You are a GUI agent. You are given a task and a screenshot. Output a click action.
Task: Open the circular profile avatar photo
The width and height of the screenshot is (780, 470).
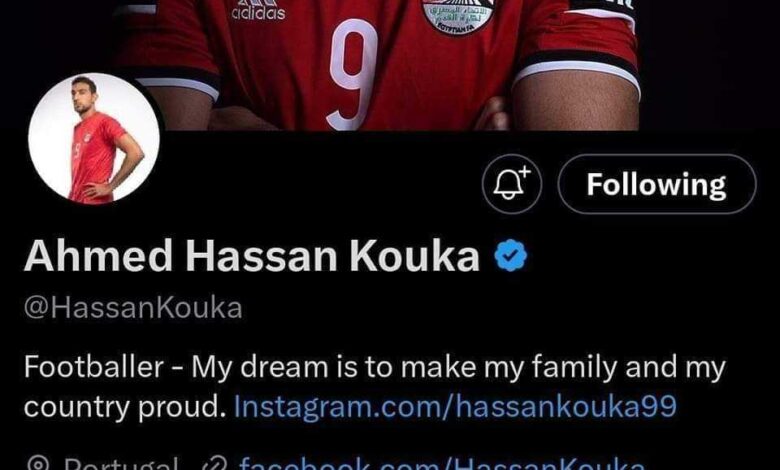[94, 138]
